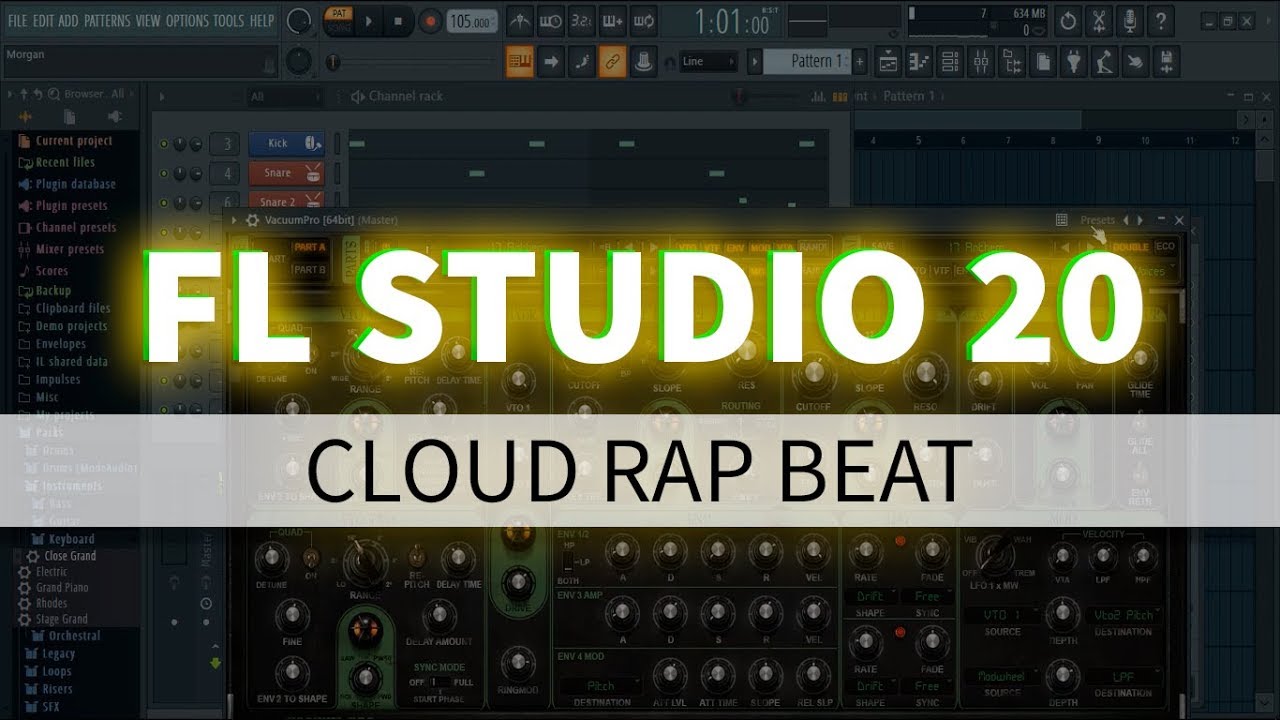1280x720 pixels.
Task: Select the Snare 2 channel button
Action: tap(286, 201)
